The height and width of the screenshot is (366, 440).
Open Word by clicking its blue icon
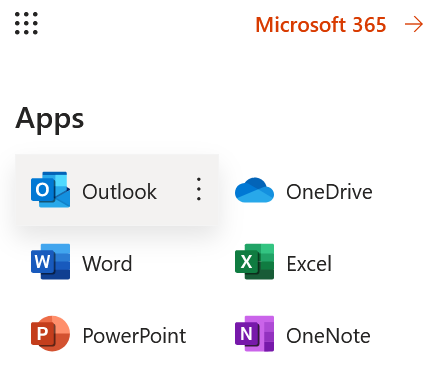tap(50, 262)
